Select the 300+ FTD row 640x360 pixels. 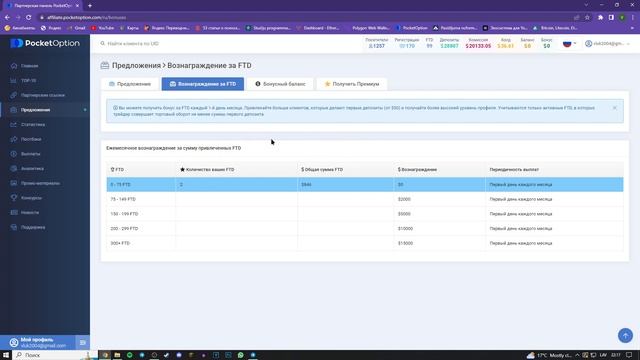click(365, 243)
